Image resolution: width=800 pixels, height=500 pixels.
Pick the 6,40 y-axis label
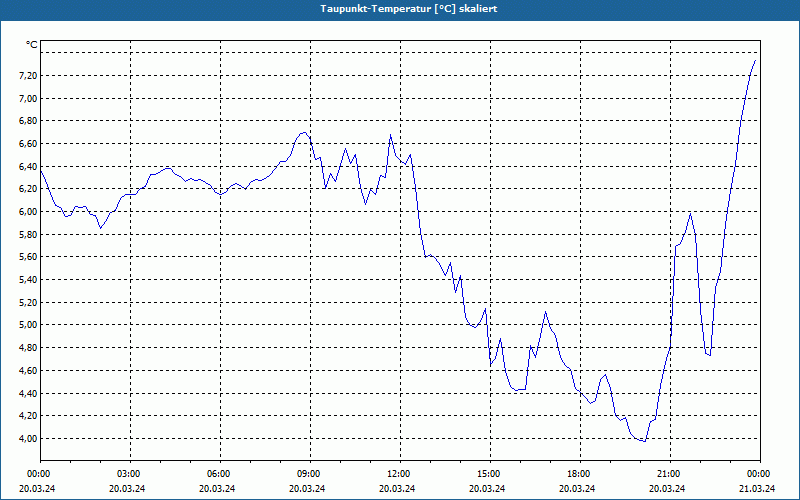pos(29,166)
